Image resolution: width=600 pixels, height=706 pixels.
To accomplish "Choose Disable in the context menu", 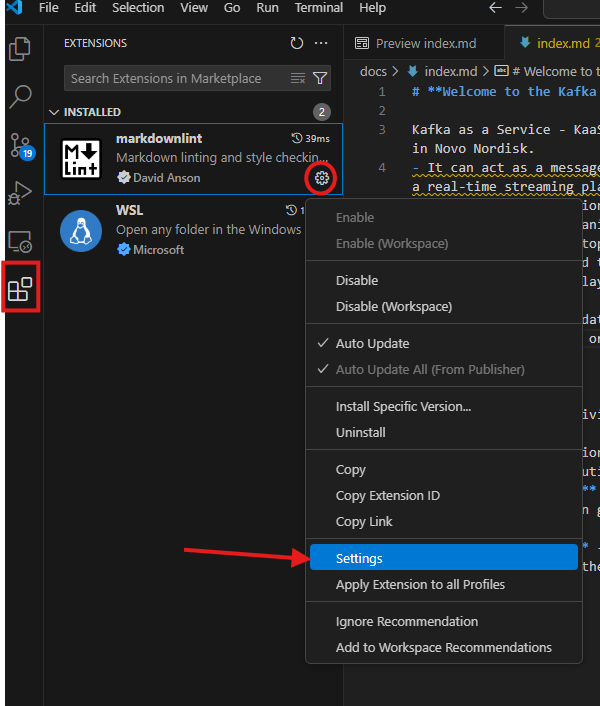I will 444,281.
